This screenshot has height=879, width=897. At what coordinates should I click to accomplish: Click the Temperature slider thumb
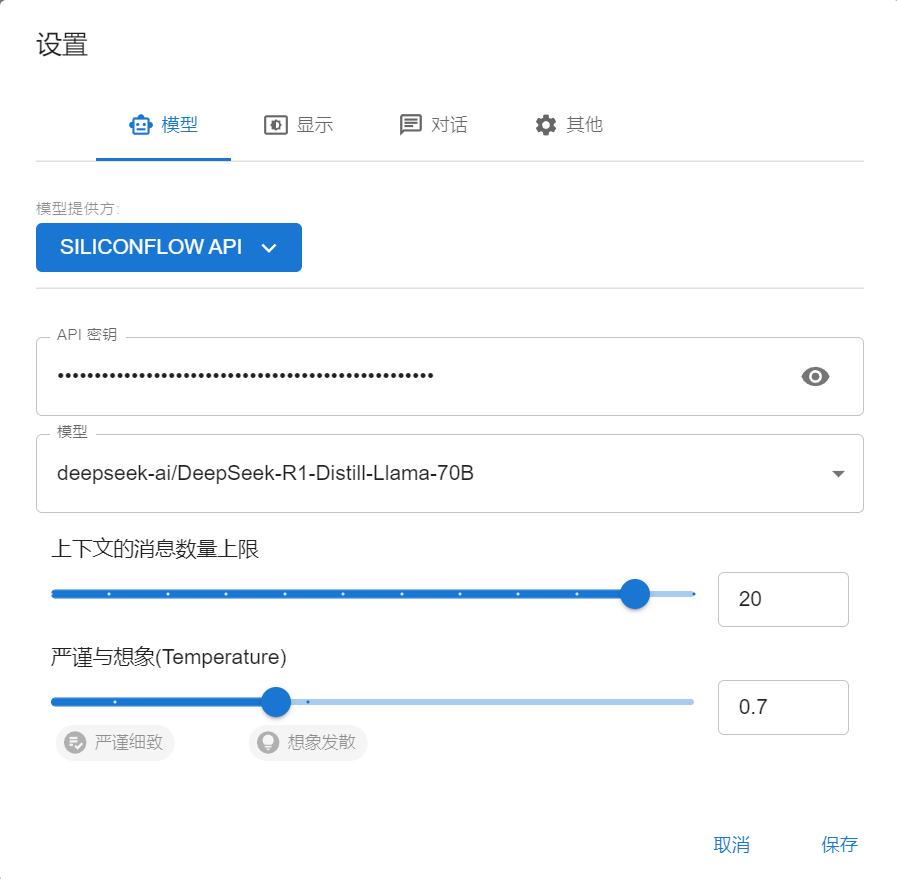pos(276,702)
